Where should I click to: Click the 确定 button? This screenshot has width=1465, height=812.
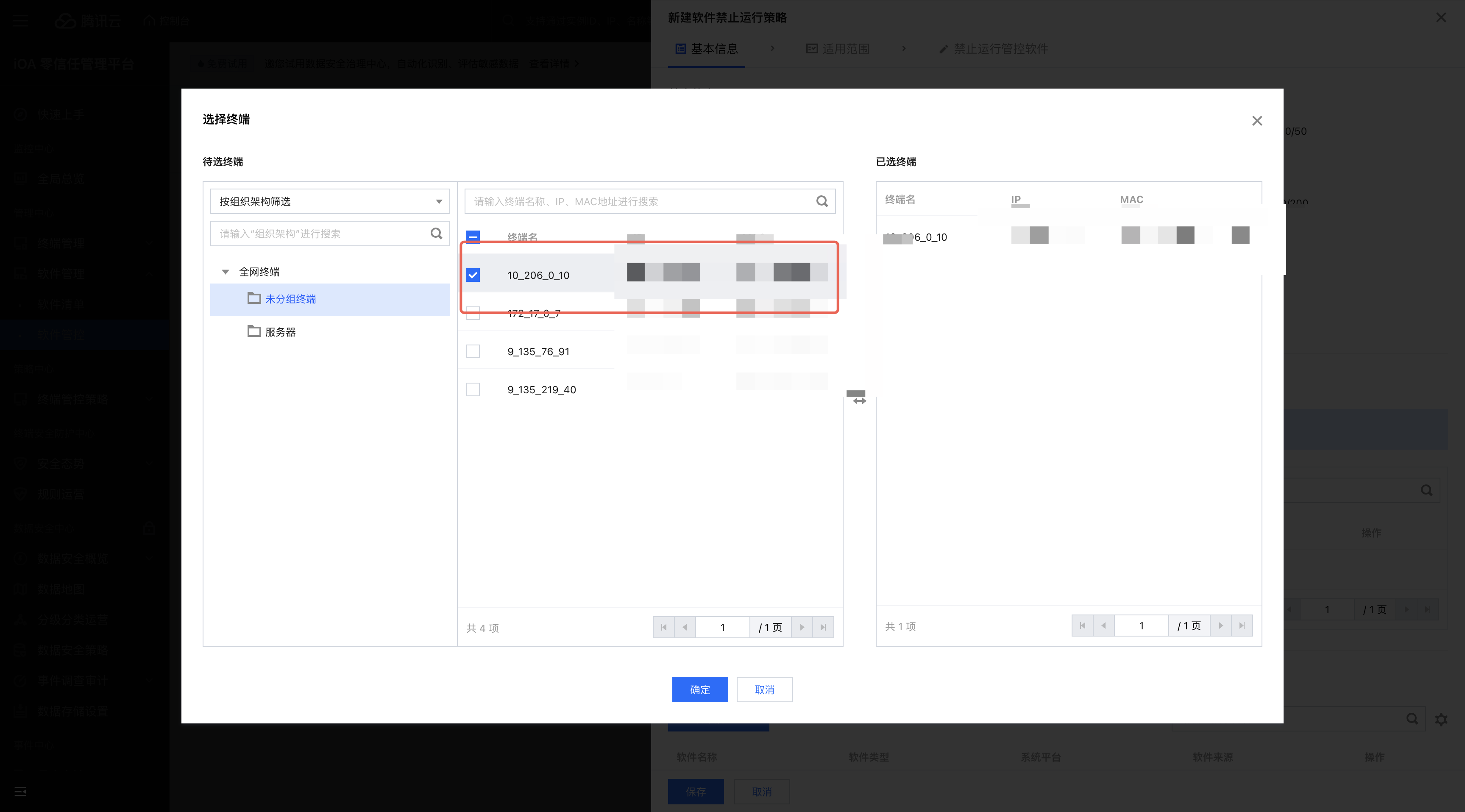[x=699, y=690]
